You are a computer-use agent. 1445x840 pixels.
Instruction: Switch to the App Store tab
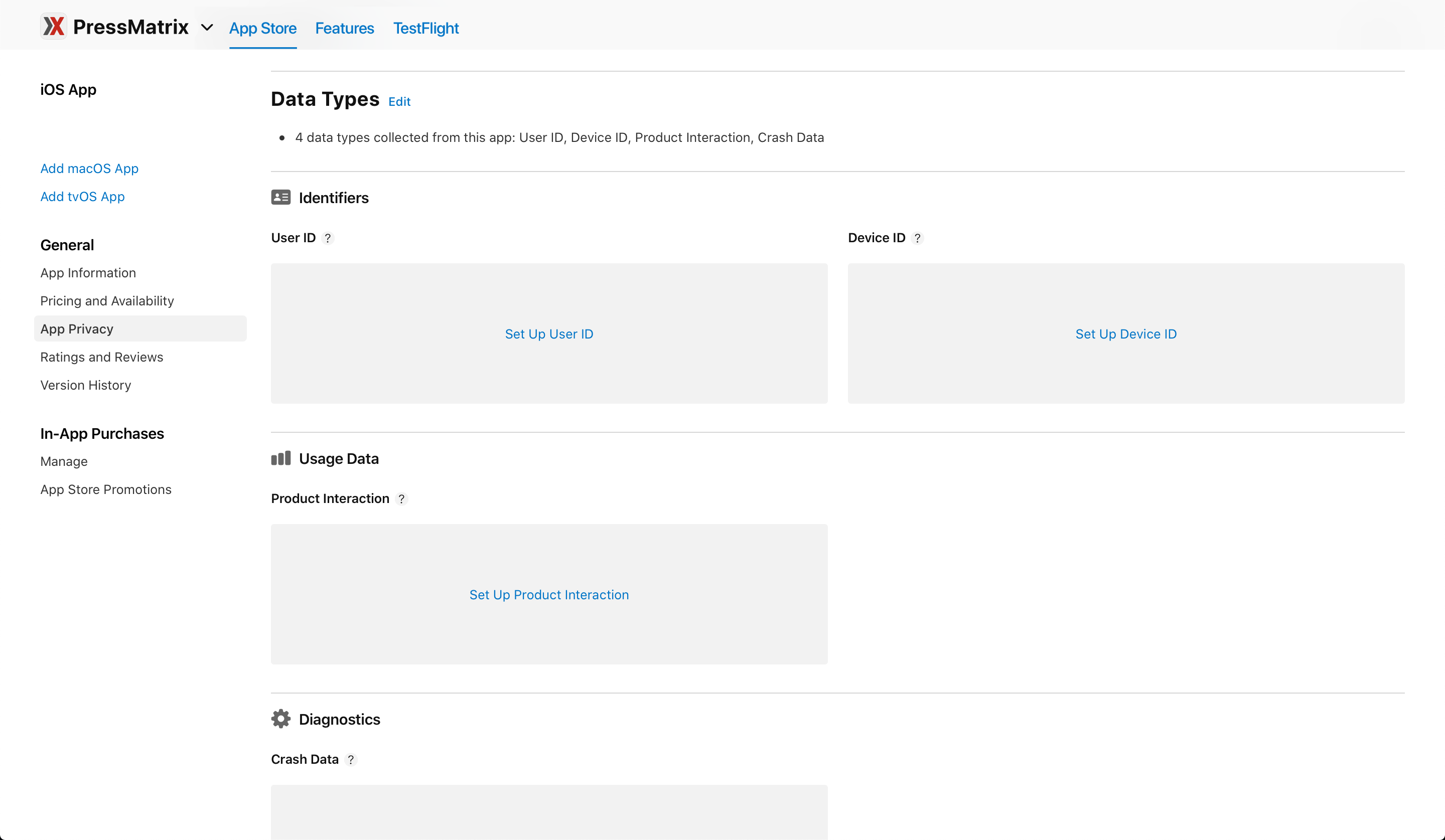(263, 28)
